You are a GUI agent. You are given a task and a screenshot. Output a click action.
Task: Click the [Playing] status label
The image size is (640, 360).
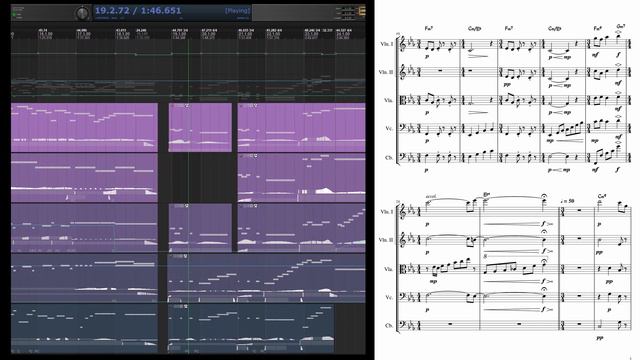[237, 11]
